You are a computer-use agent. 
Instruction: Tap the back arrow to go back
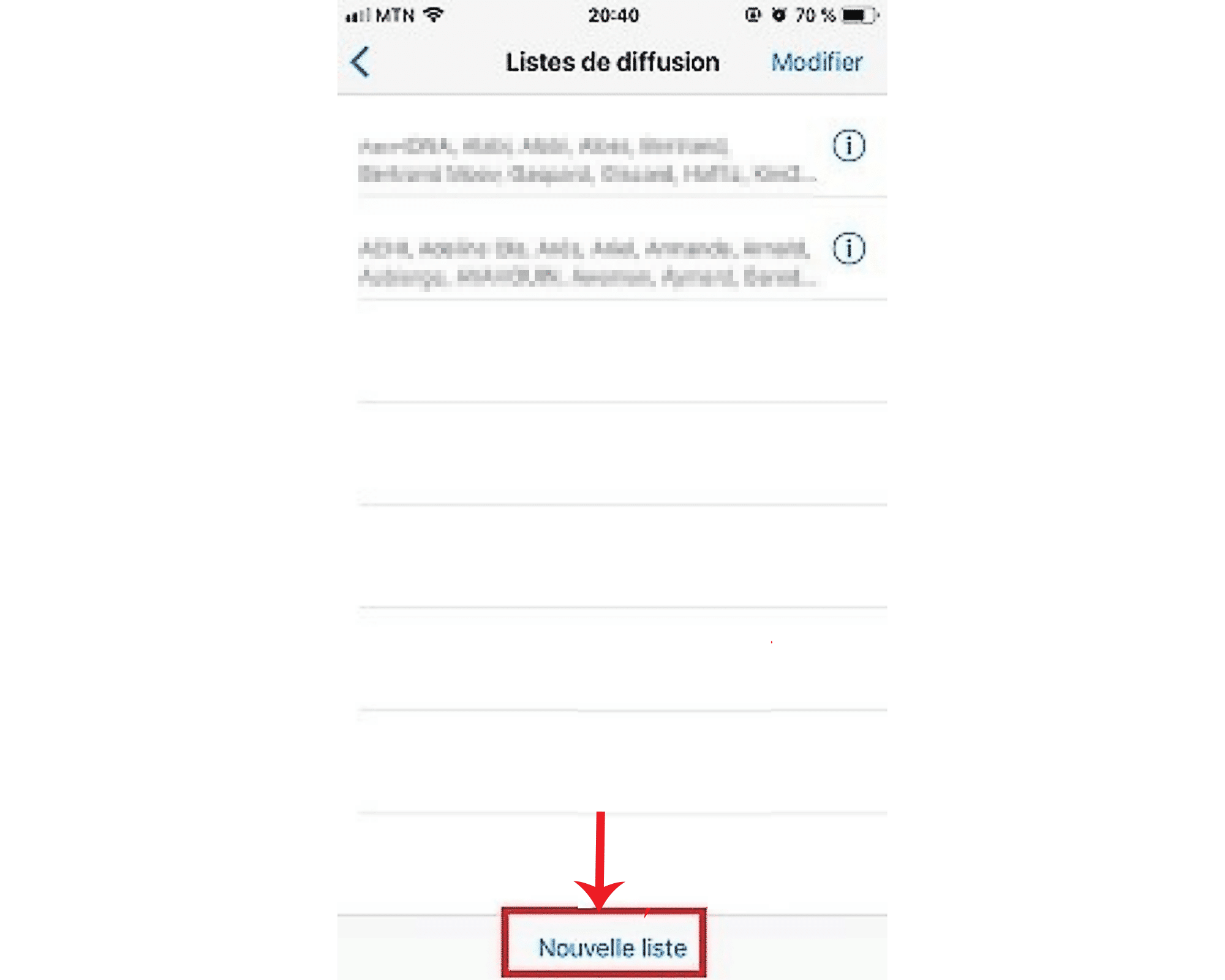point(362,62)
